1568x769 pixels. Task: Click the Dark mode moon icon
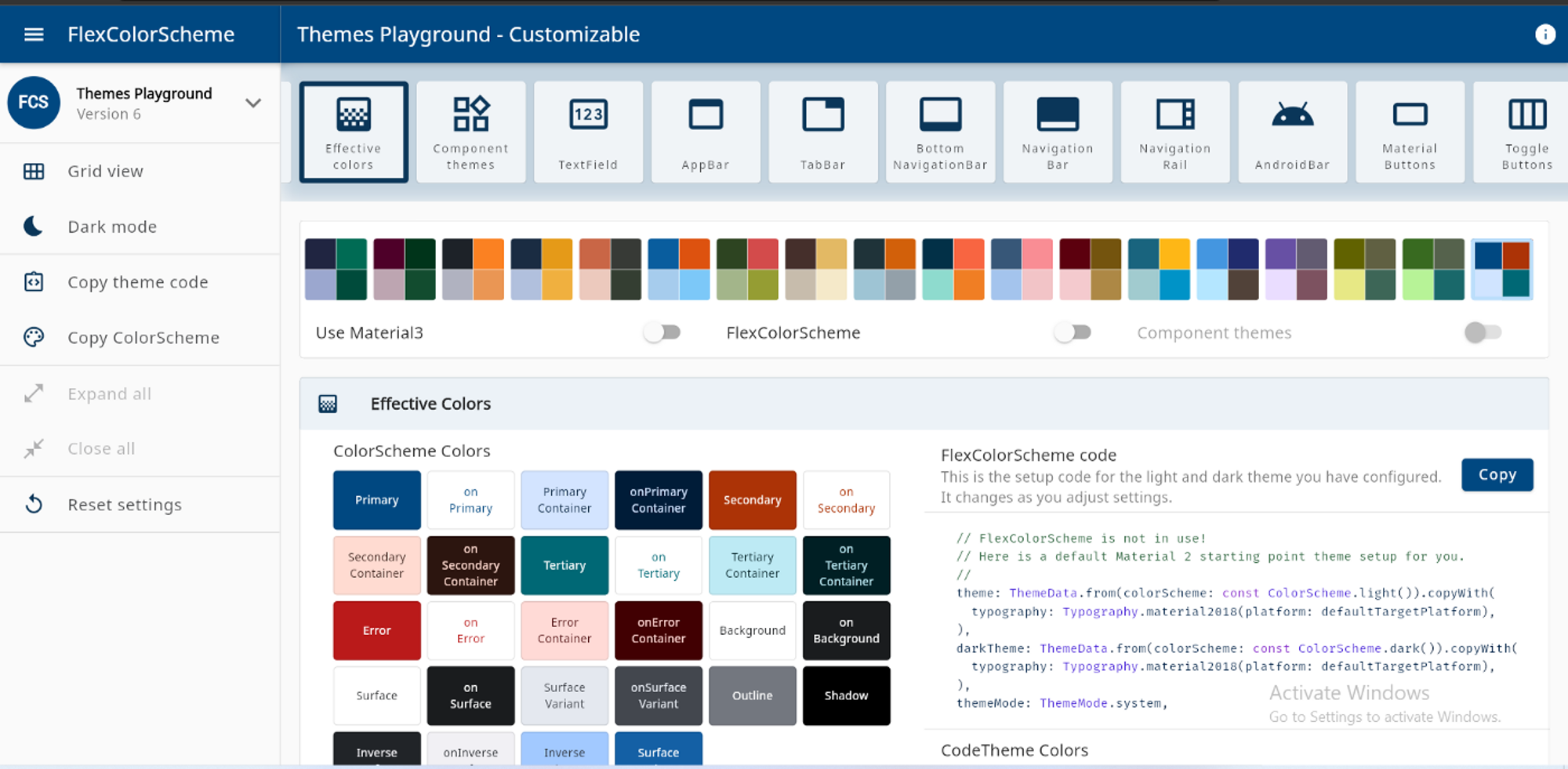(34, 227)
